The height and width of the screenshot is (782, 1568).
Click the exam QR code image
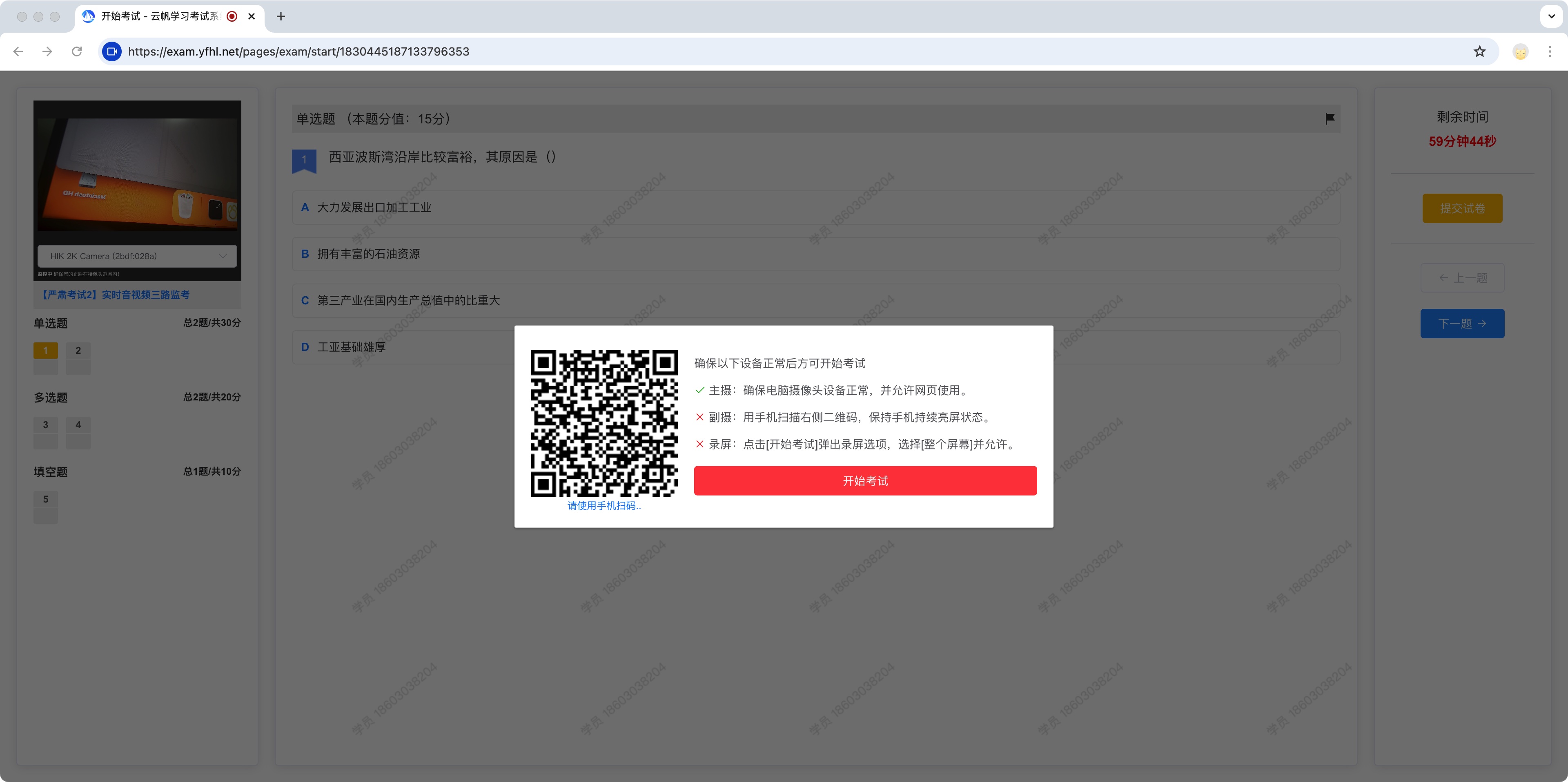[x=604, y=423]
